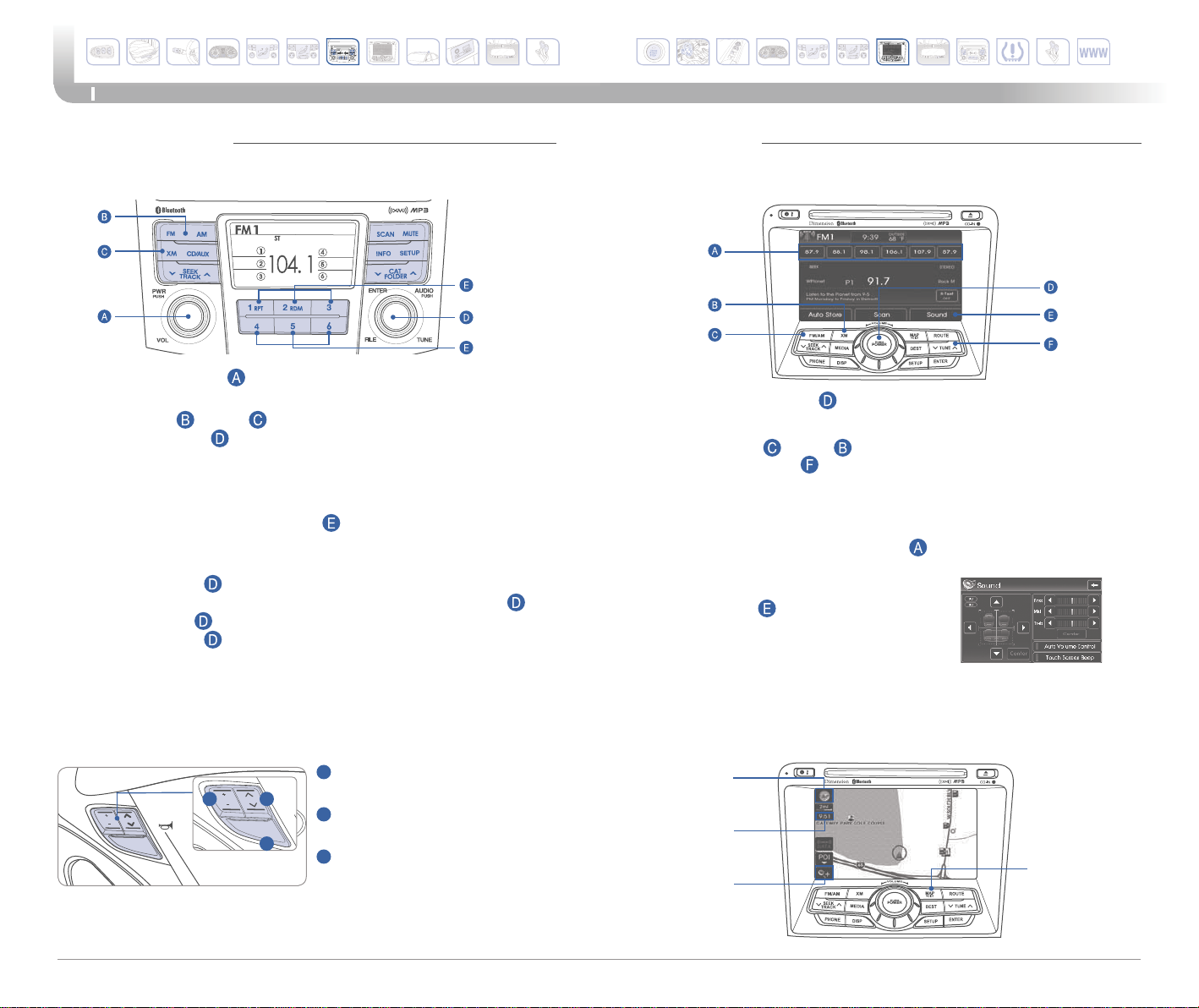Toggle 1 RPT repeat preset button
The image size is (1199, 1008).
(255, 308)
